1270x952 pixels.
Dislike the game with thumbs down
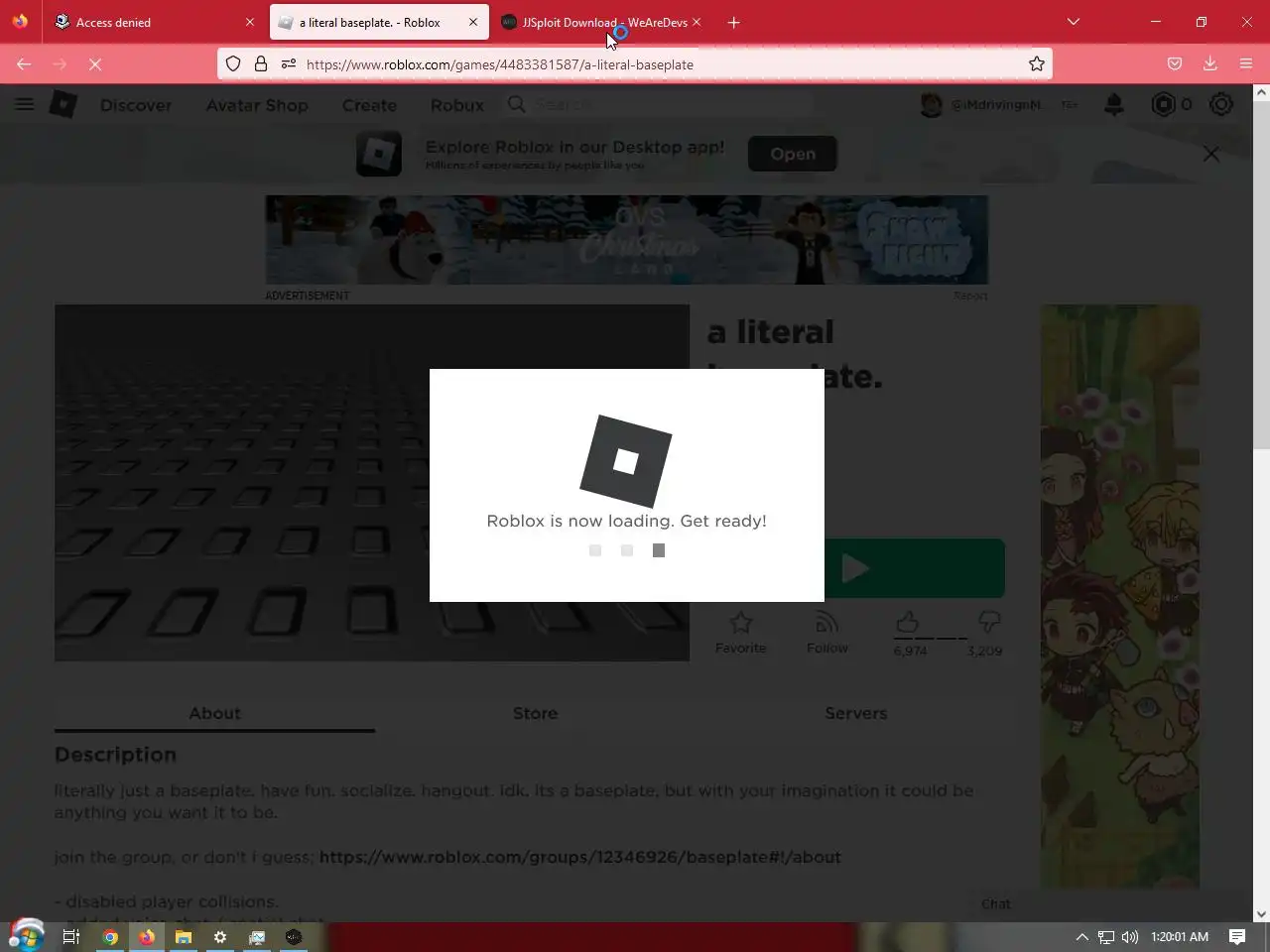(x=989, y=622)
